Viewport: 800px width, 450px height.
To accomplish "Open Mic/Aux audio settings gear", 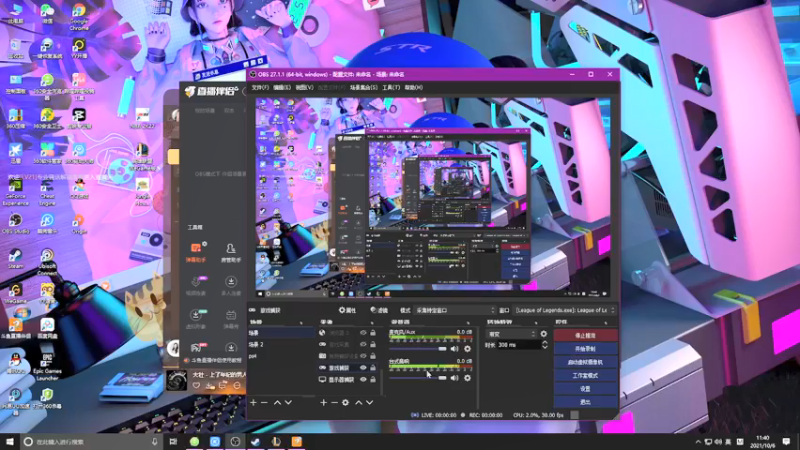I will point(467,349).
